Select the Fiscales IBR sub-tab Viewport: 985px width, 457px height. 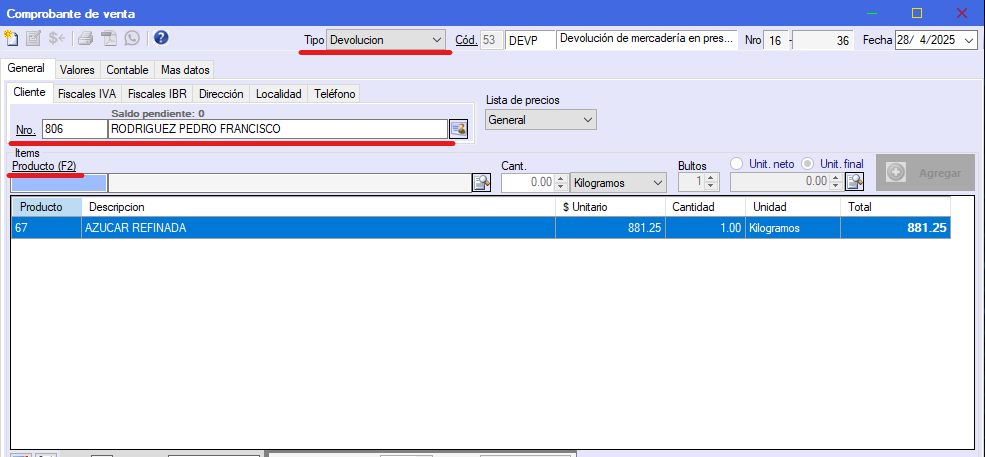(157, 94)
